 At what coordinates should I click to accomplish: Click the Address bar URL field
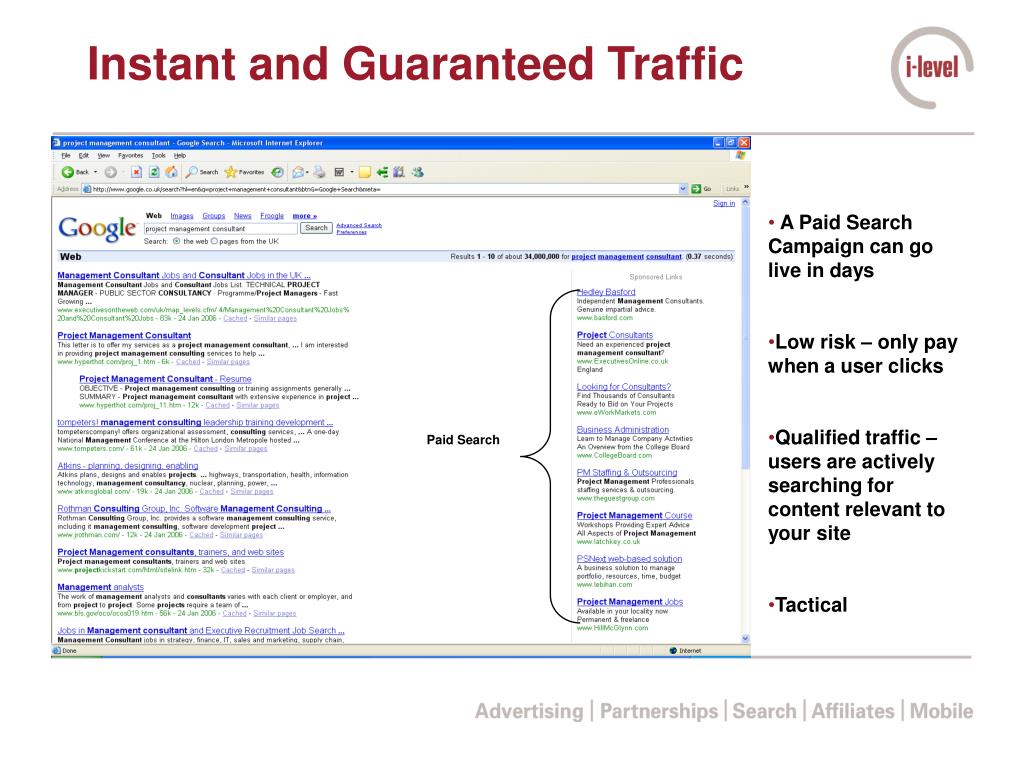(x=385, y=189)
